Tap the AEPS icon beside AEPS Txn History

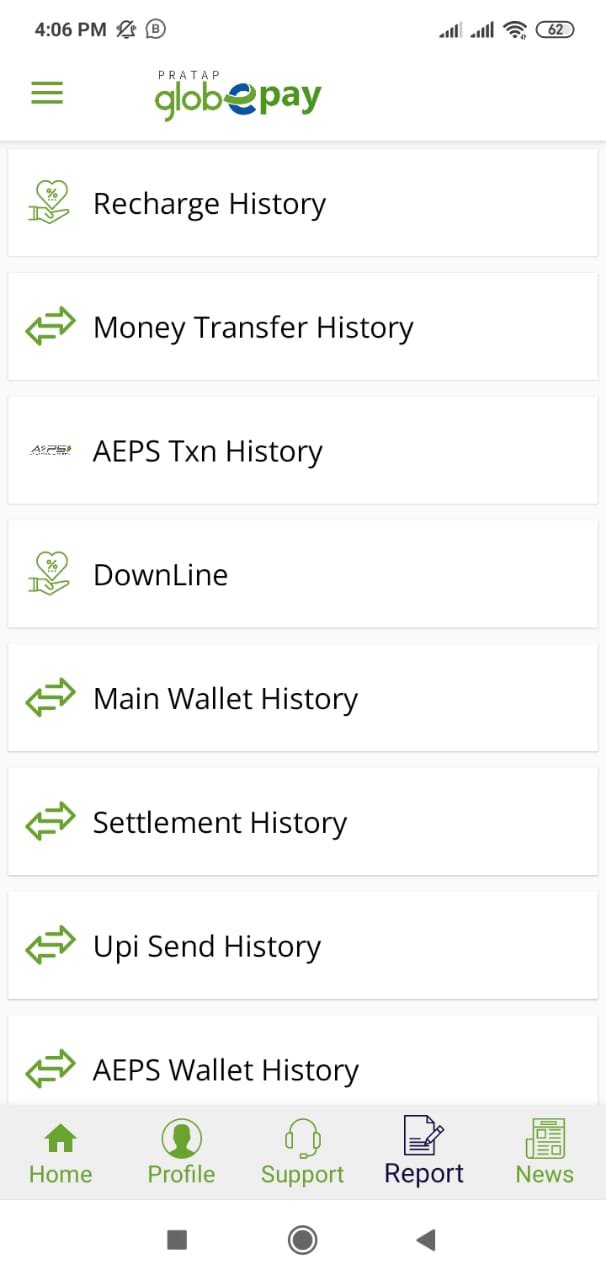tap(50, 450)
